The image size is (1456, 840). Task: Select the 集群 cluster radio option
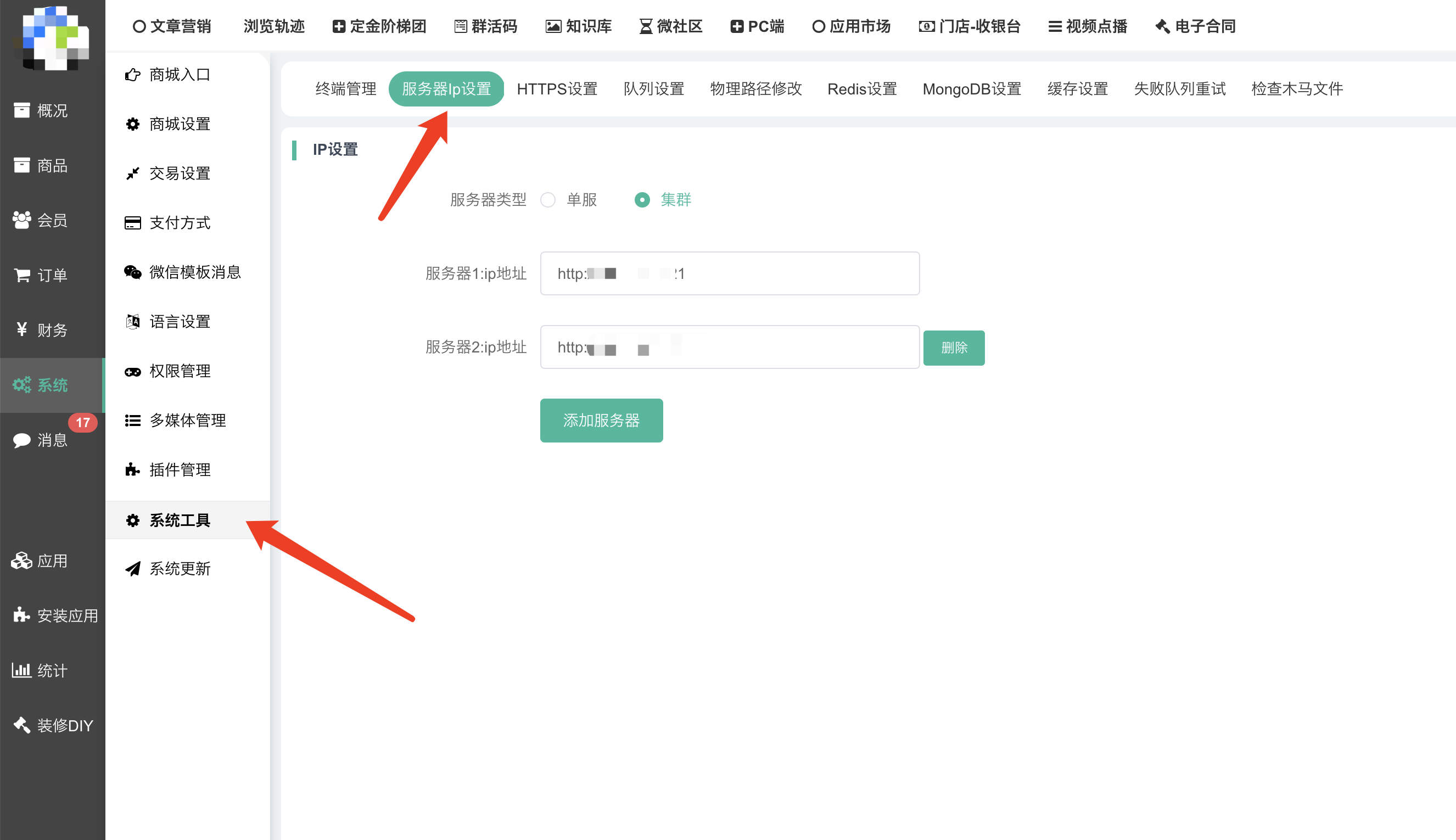point(642,200)
